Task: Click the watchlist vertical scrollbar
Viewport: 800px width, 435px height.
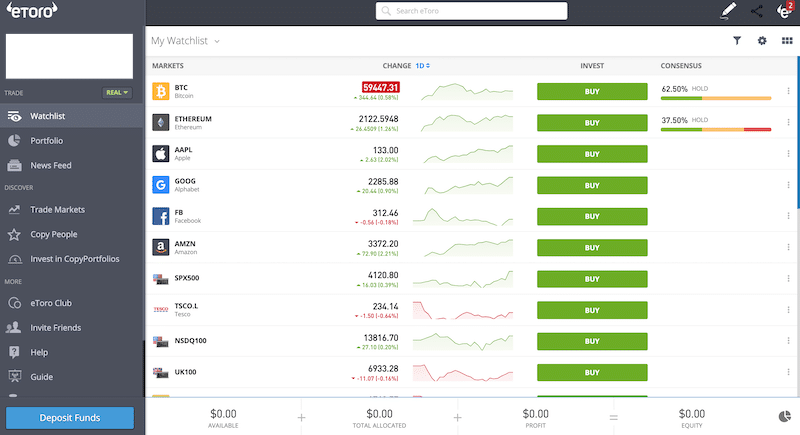Action: pos(798,133)
